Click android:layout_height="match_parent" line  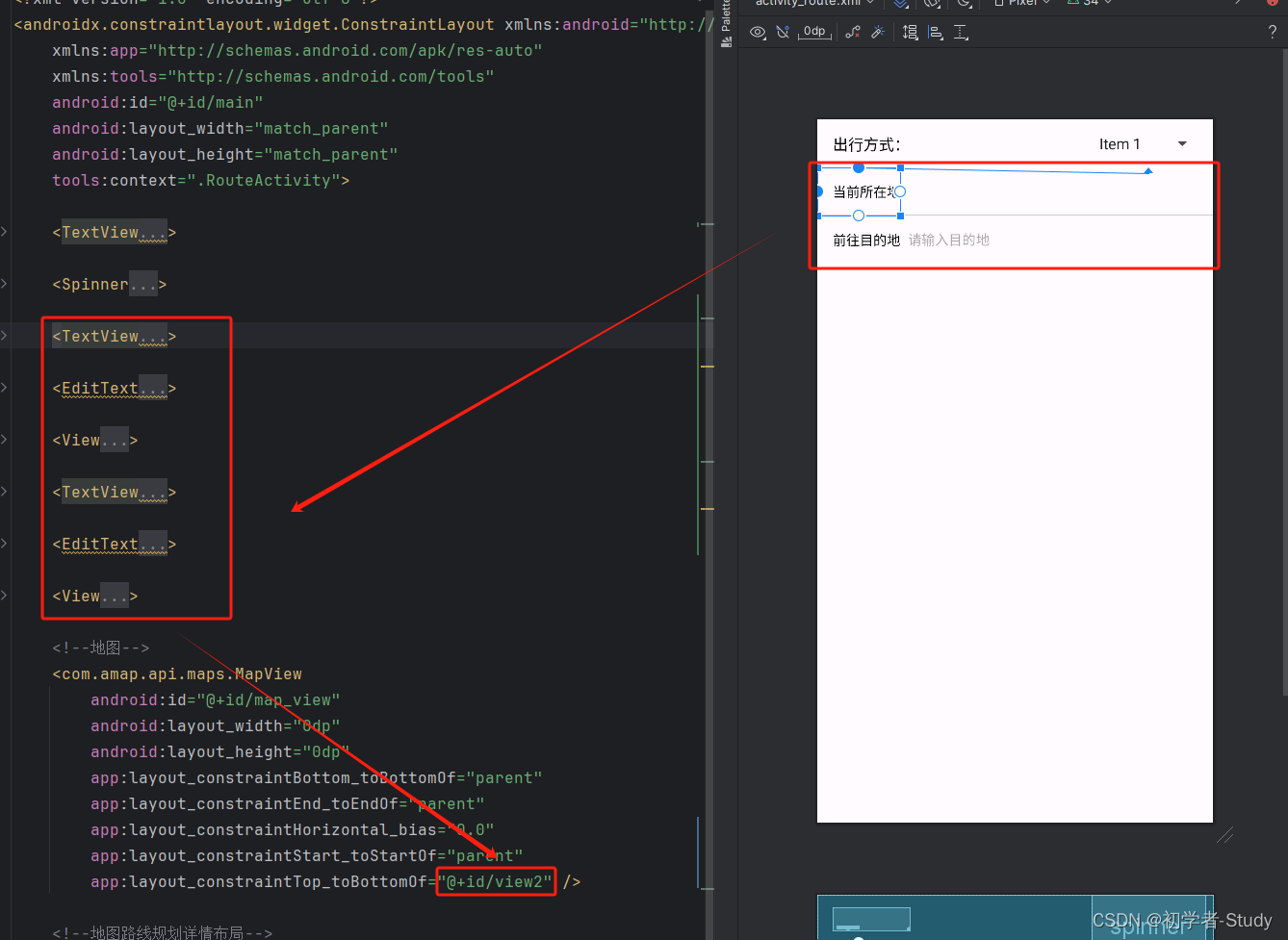point(225,154)
